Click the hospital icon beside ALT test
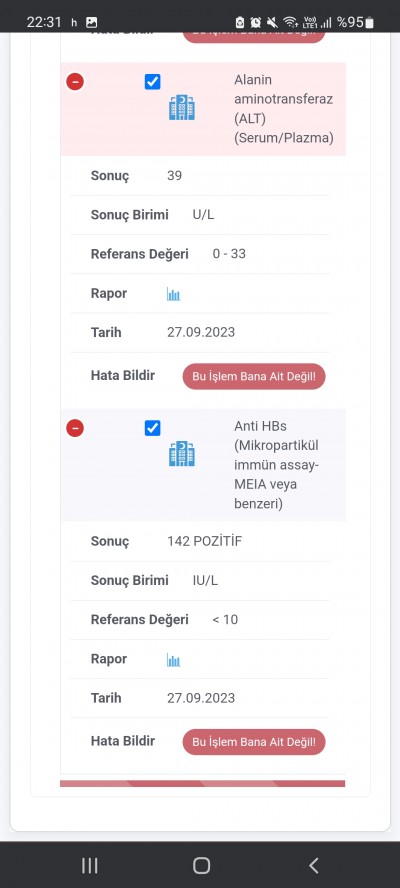Viewport: 400px width, 888px height. [182, 108]
